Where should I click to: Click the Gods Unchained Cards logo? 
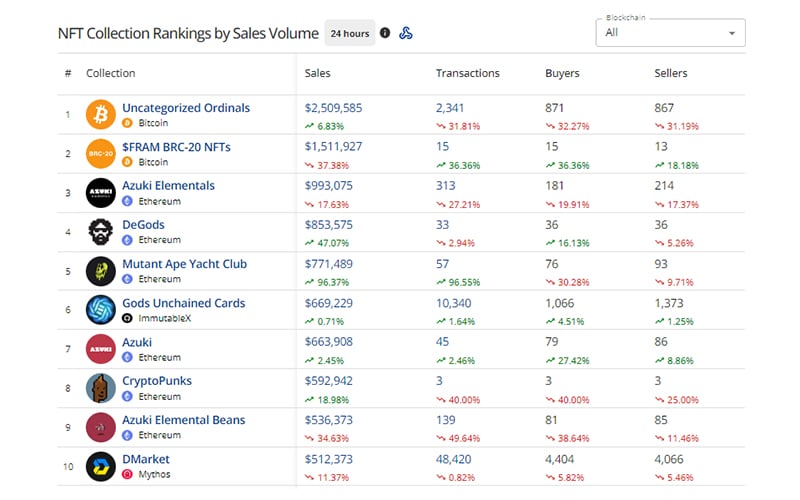click(101, 310)
